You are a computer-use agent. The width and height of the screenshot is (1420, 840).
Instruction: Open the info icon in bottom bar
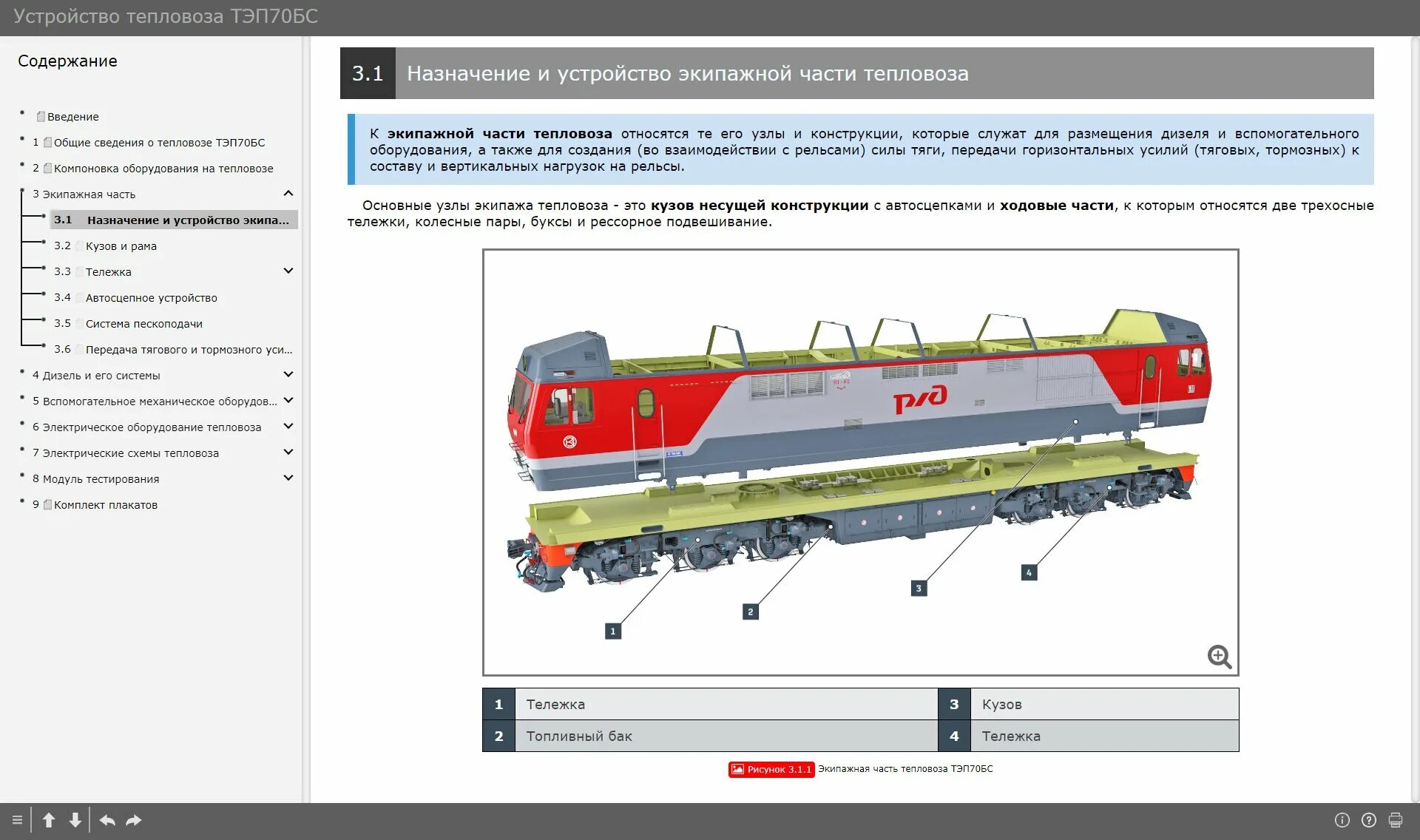(x=1342, y=820)
